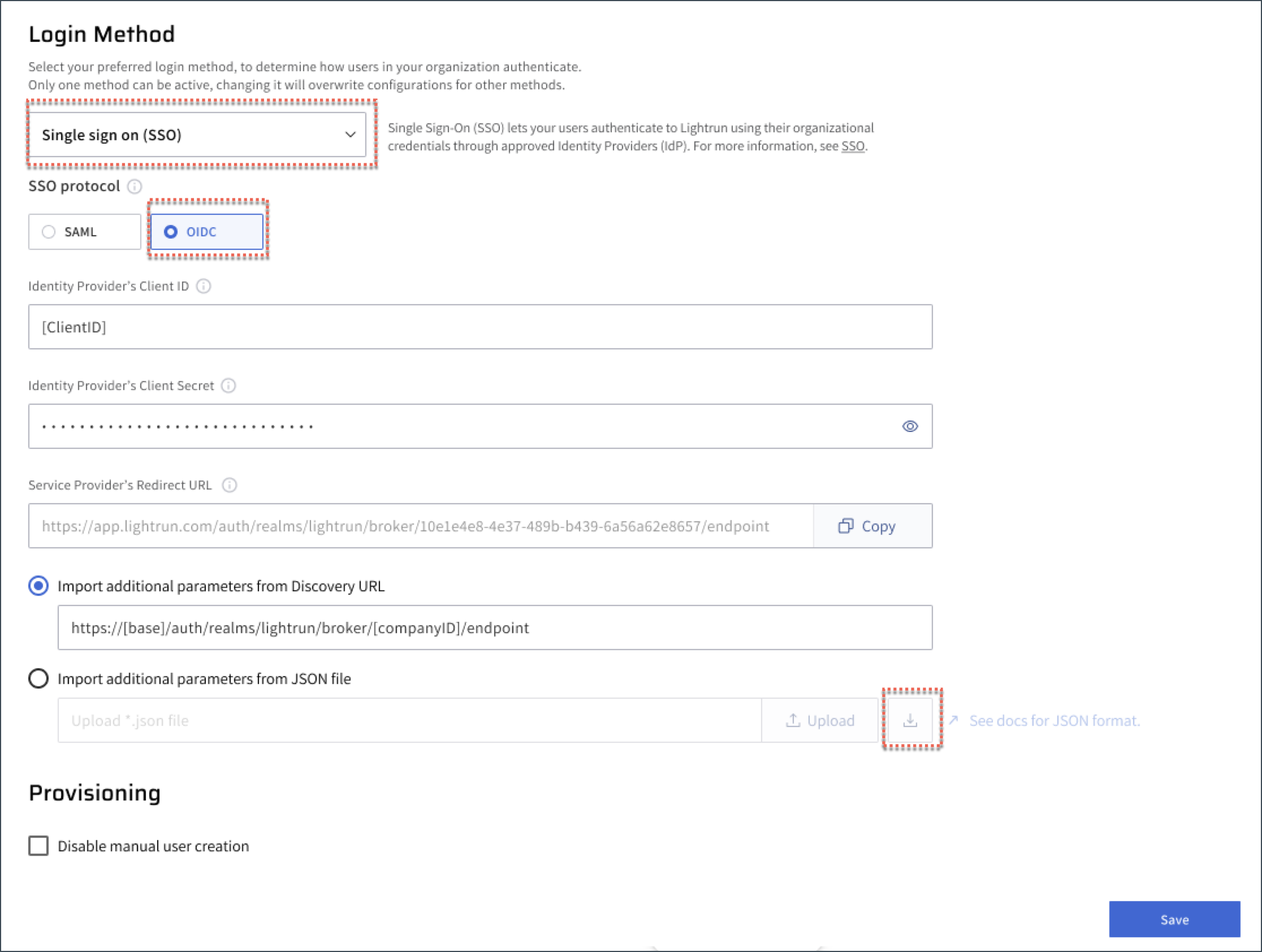Click external link arrow beside JSON docs
The image size is (1262, 952).
[953, 720]
